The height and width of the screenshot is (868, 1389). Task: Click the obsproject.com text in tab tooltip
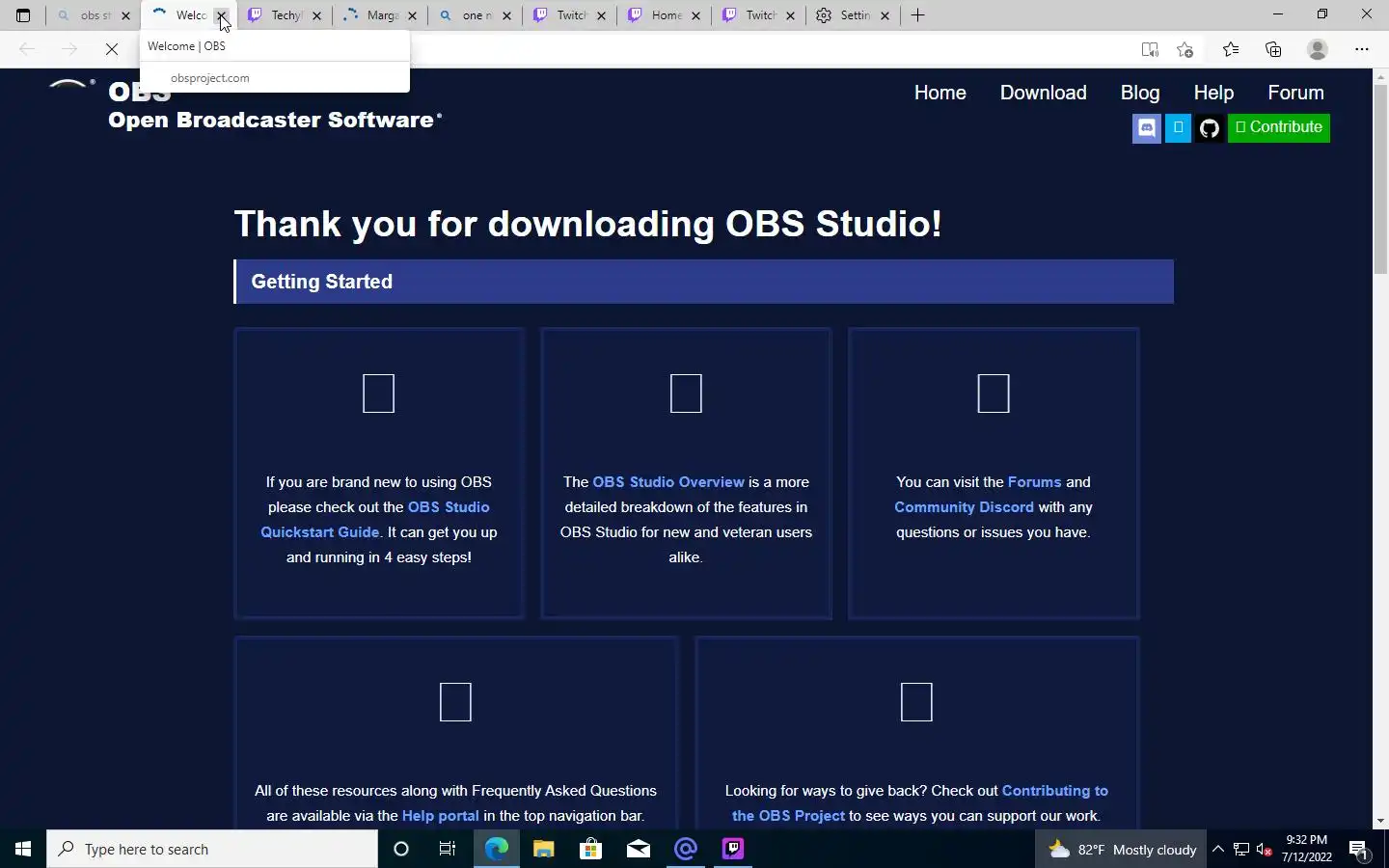[x=210, y=78]
